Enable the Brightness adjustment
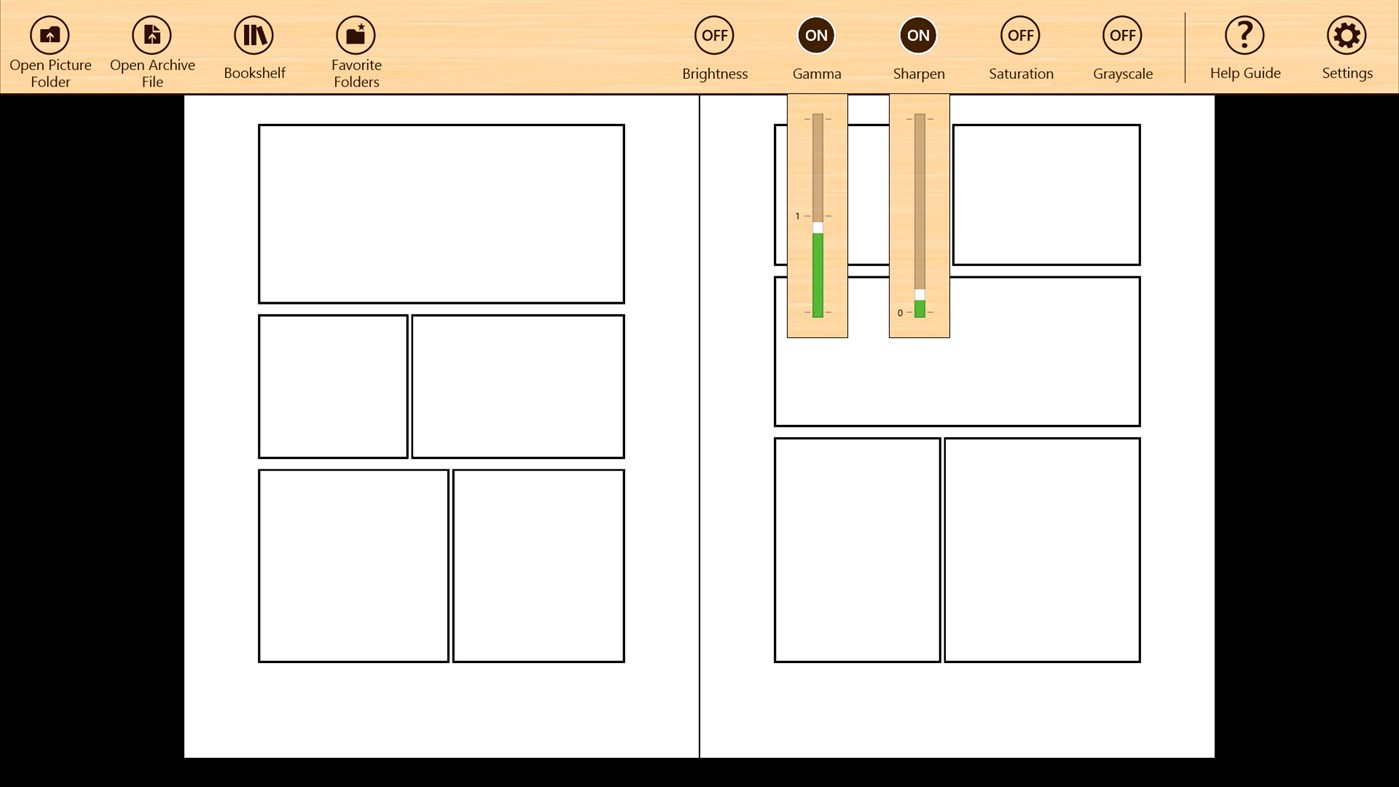Screen dimensions: 1399x787 click(714, 35)
